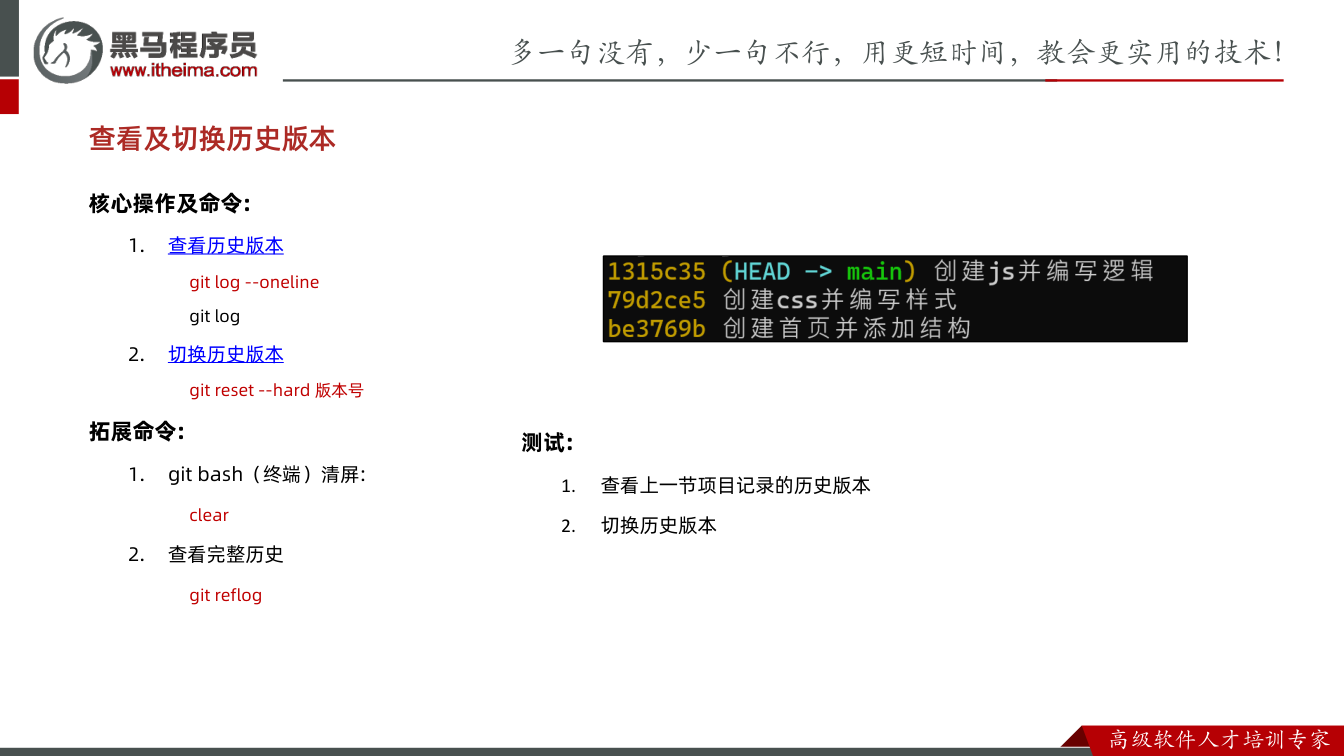1344x756 pixels.
Task: Click commit hash 1315c35
Action: tap(657, 271)
